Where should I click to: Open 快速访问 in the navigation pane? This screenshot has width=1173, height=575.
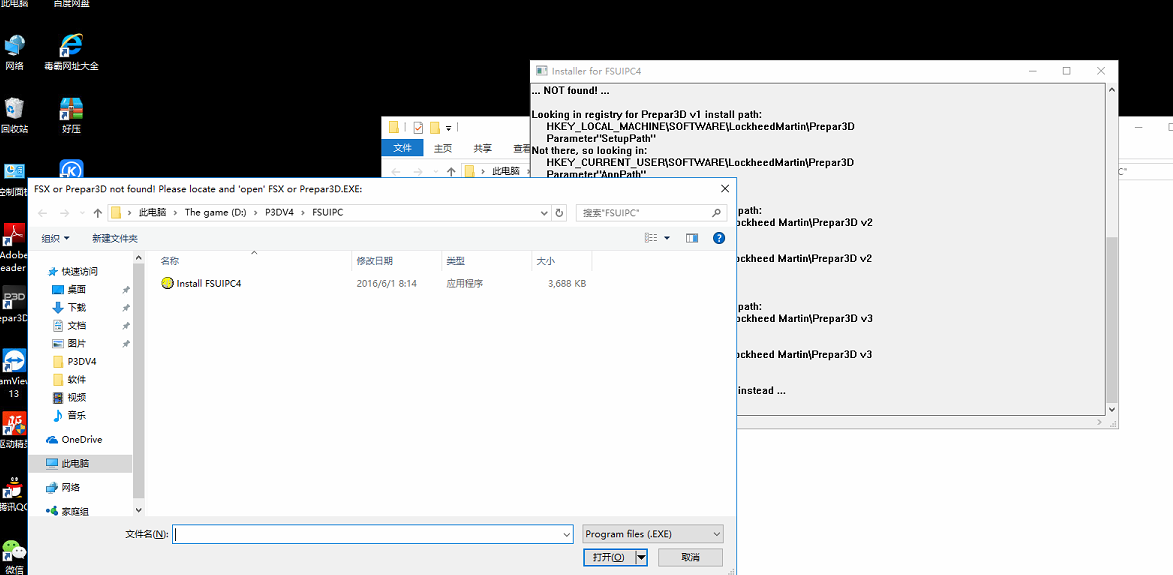(x=72, y=271)
